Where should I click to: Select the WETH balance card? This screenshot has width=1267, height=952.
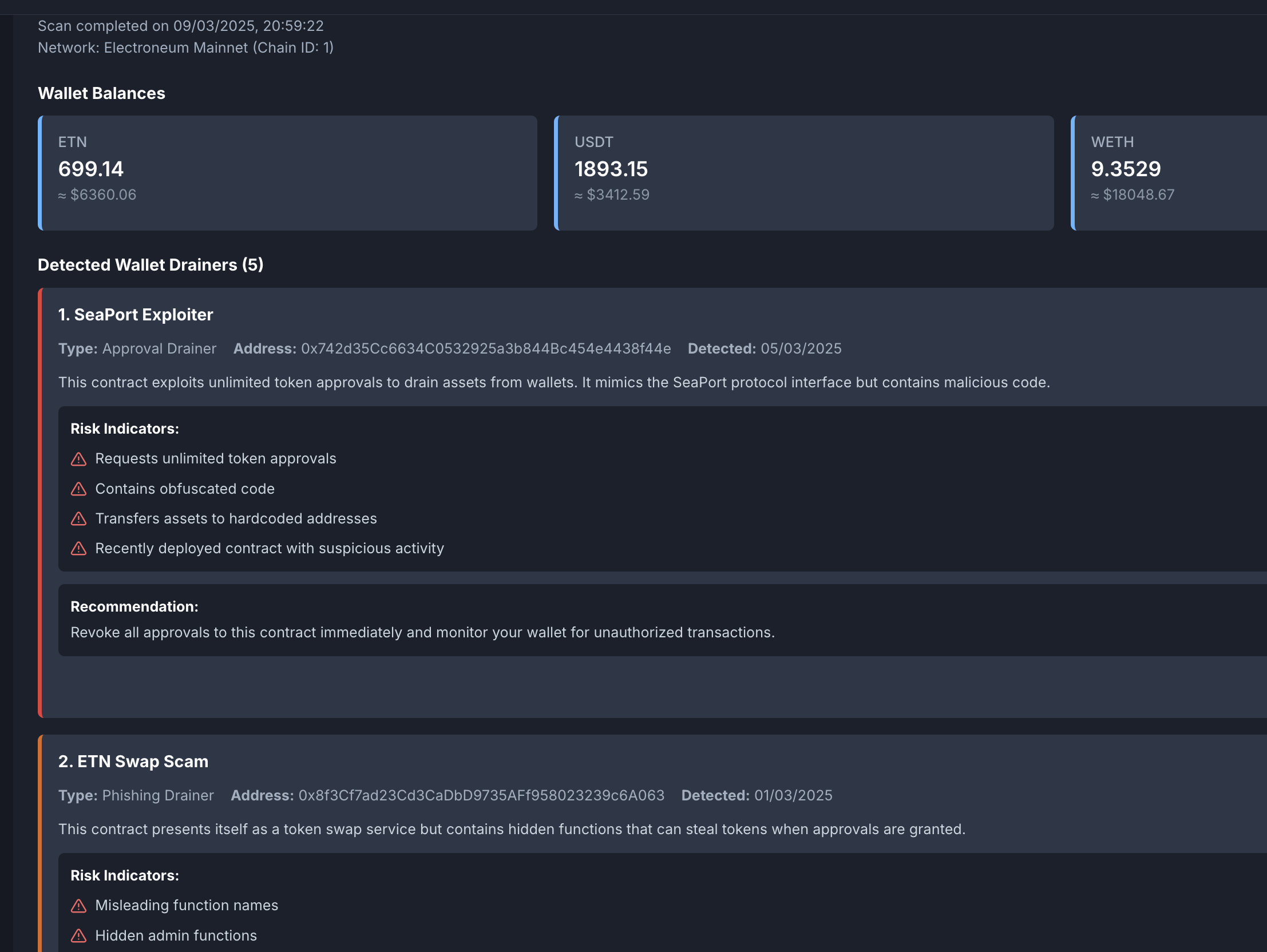(1169, 173)
